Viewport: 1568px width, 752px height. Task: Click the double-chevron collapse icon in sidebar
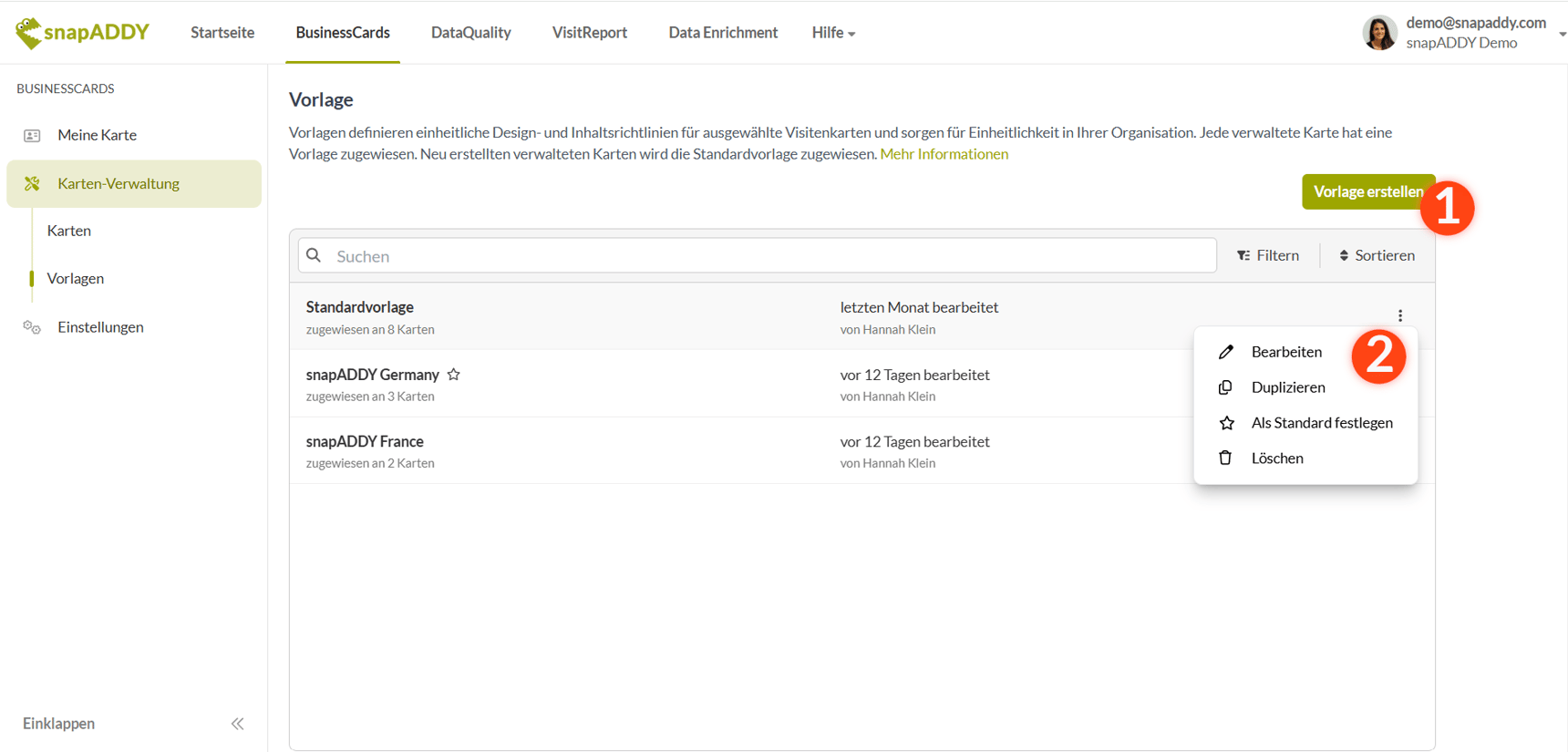237,724
